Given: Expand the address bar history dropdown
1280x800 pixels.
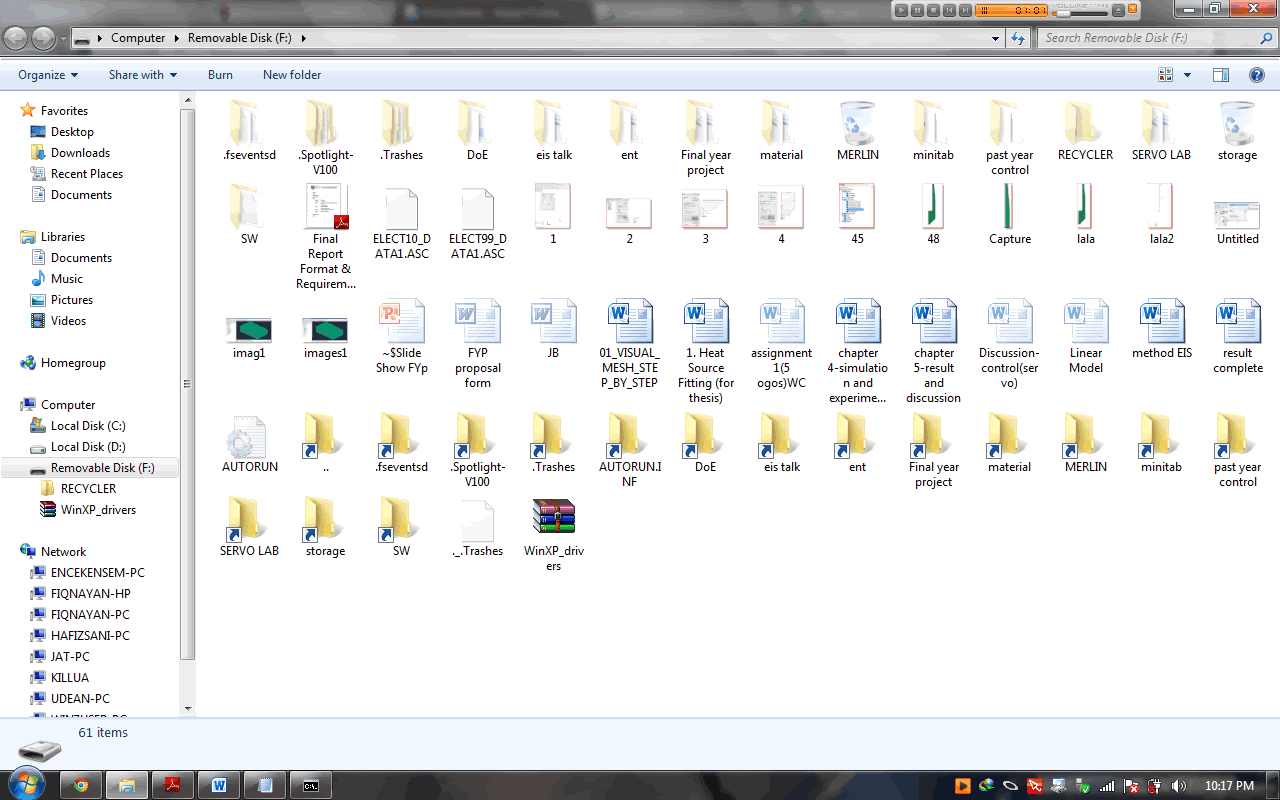Looking at the screenshot, I should pos(995,38).
